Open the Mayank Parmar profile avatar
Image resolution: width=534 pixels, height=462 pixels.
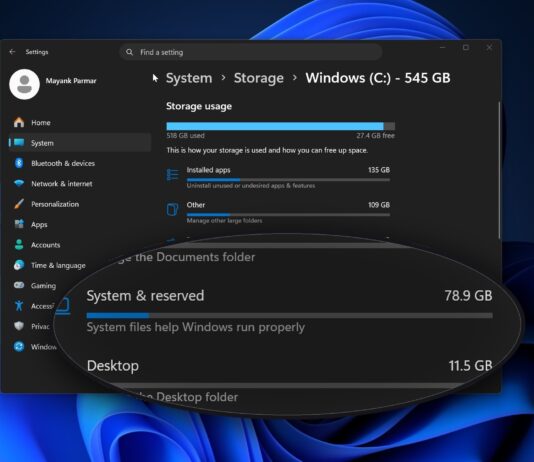pos(24,84)
